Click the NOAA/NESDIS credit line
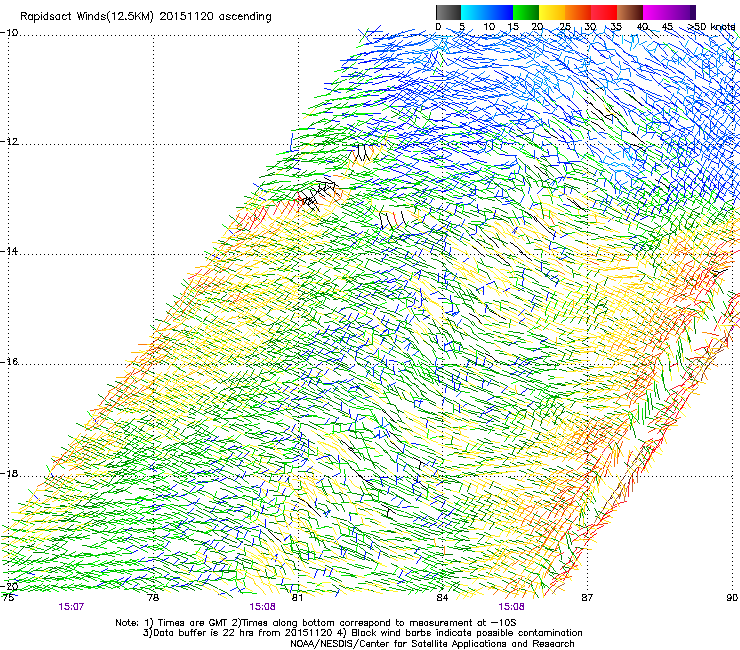Viewport: 740px width, 650px height. point(432,644)
